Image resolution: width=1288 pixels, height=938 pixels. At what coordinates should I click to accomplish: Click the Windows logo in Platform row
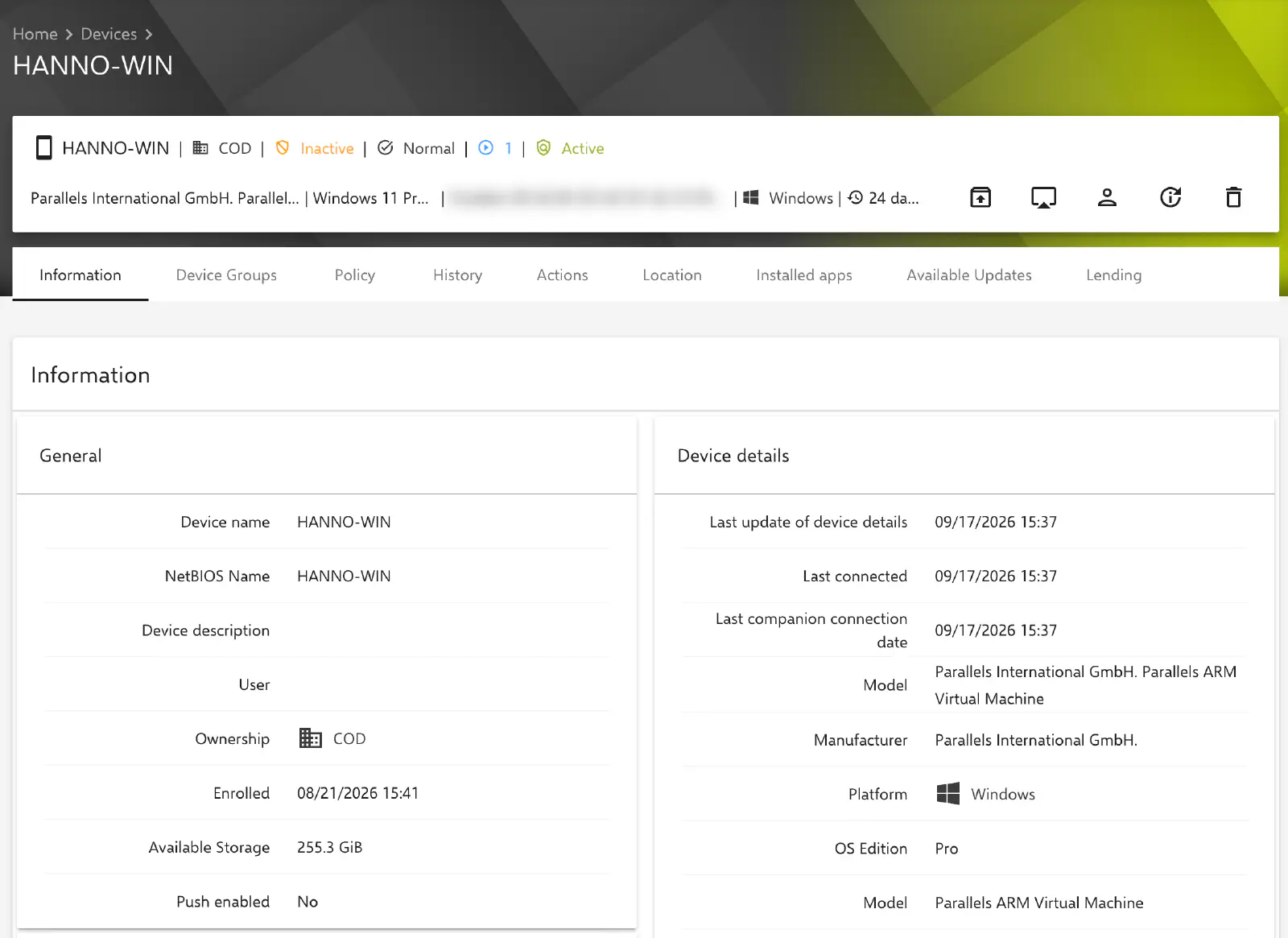948,794
